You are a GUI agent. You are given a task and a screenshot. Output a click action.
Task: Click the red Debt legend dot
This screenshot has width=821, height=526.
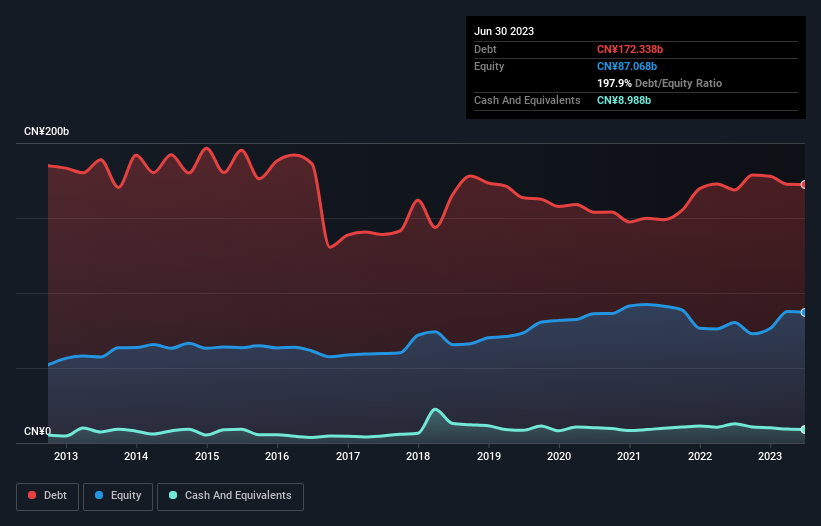pos(32,495)
